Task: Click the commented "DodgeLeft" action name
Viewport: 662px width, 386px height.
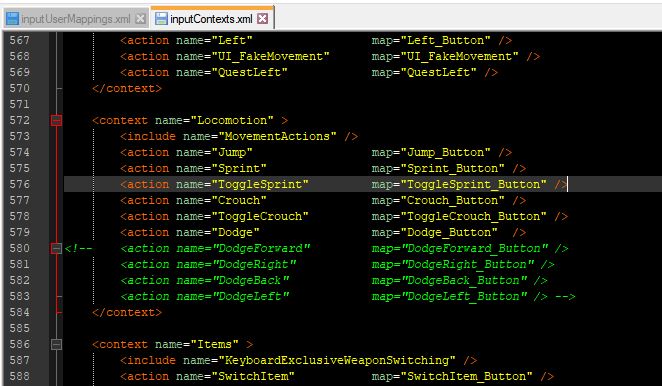Action: pyautogui.click(x=251, y=296)
